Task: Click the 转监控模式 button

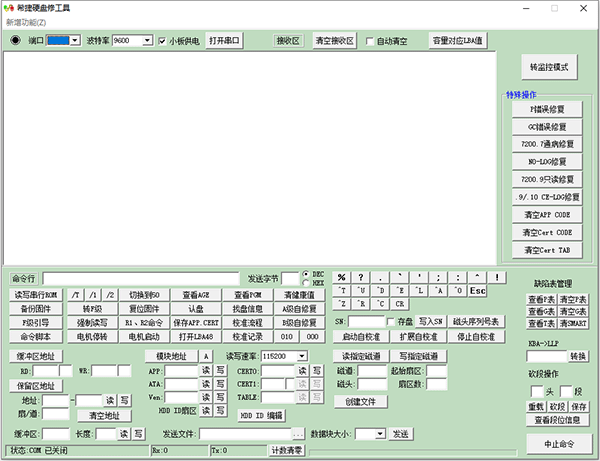Action: (x=548, y=67)
